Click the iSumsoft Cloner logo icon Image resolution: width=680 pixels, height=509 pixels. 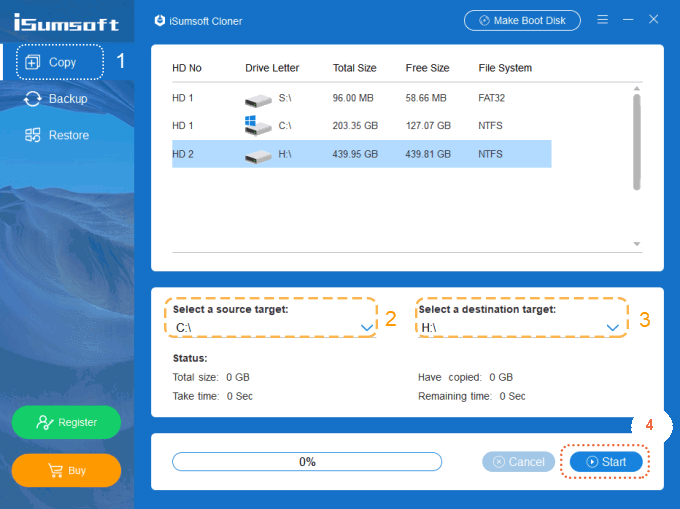[160, 20]
